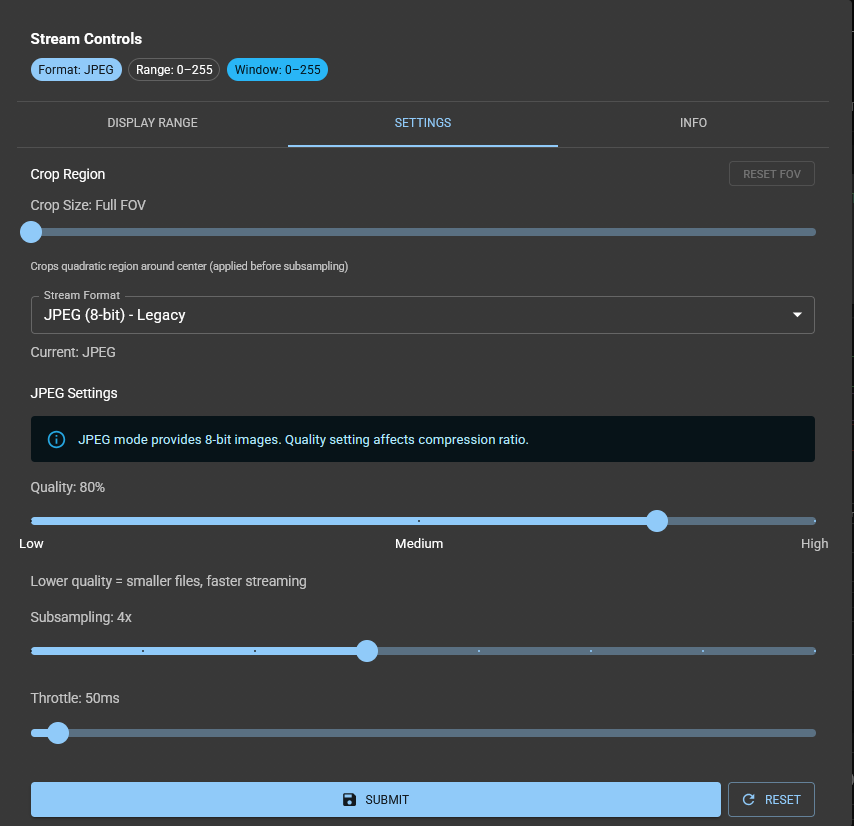Click the Range: 0–255 chip
The height and width of the screenshot is (826, 854).
(x=174, y=70)
